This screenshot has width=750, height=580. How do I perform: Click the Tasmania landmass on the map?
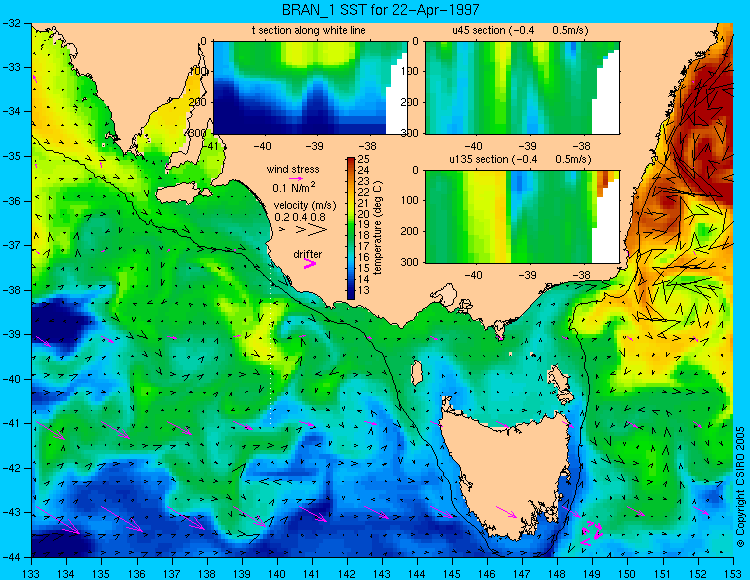coord(507,471)
